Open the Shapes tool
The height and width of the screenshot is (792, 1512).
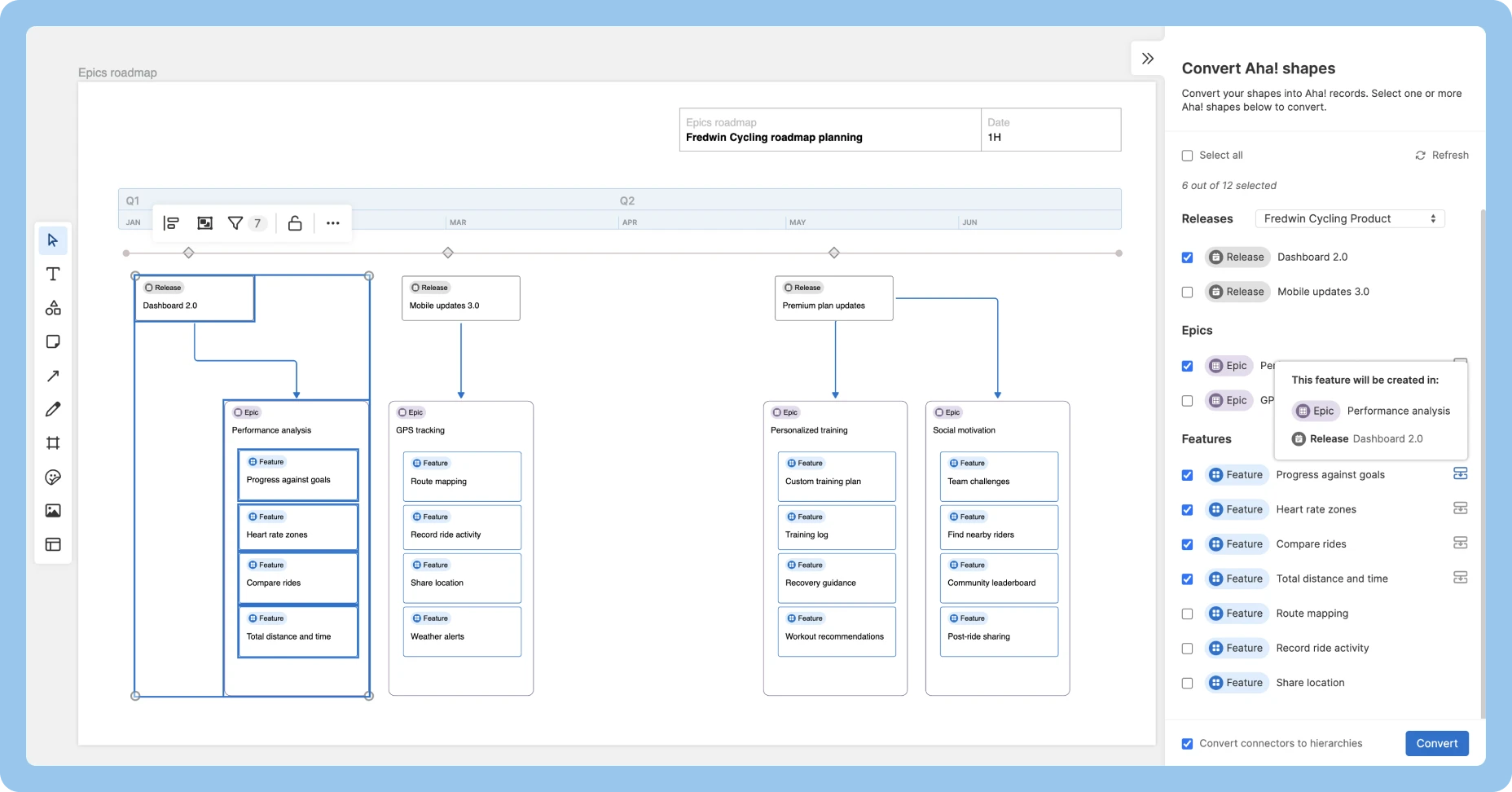(52, 308)
